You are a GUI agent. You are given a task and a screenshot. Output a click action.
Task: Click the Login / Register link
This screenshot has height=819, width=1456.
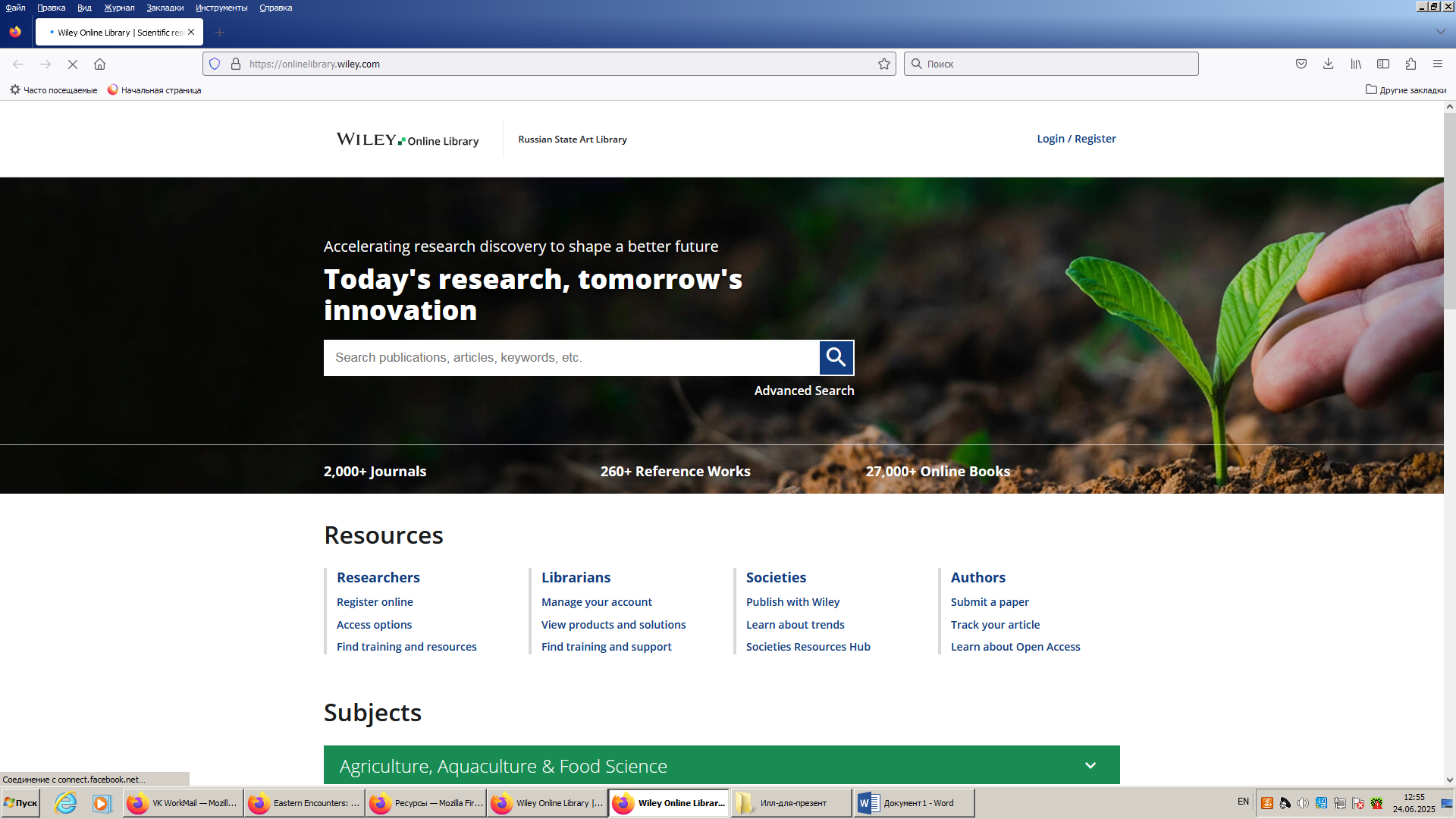1075,139
